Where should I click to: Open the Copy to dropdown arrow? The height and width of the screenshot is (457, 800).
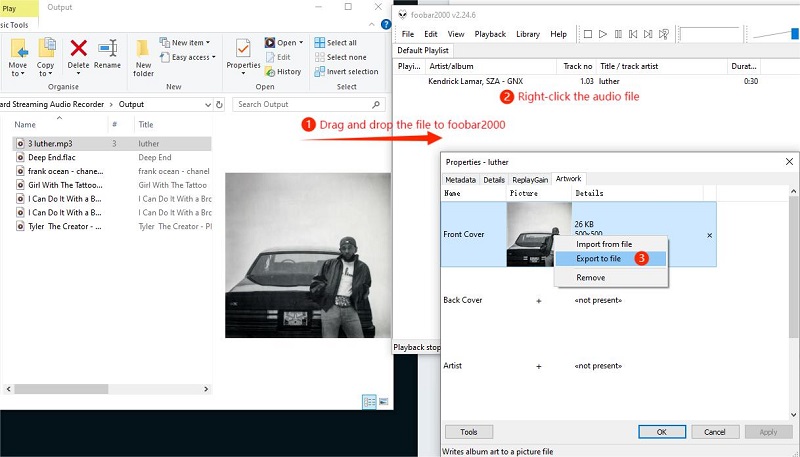click(x=50, y=74)
